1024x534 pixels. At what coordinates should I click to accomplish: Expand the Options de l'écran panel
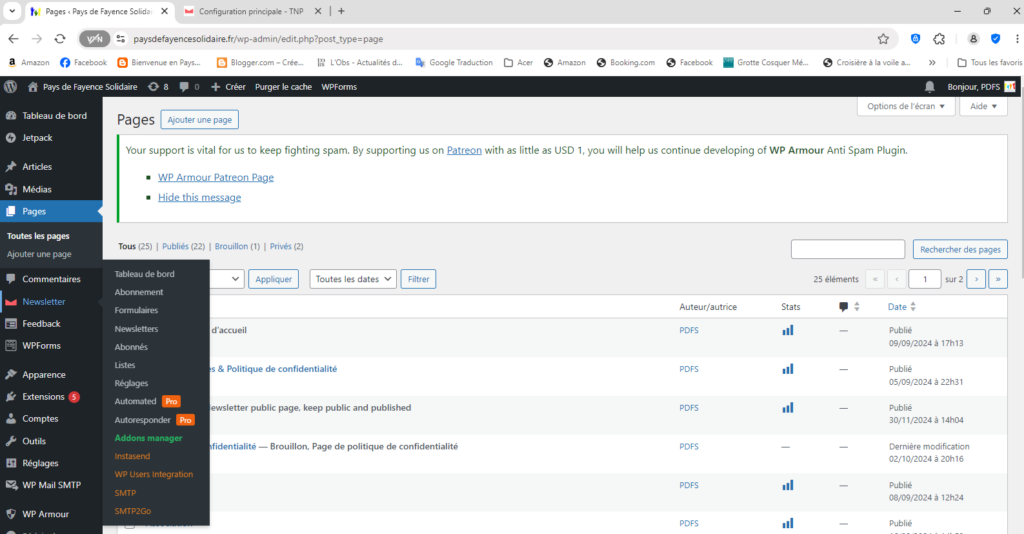[x=906, y=106]
